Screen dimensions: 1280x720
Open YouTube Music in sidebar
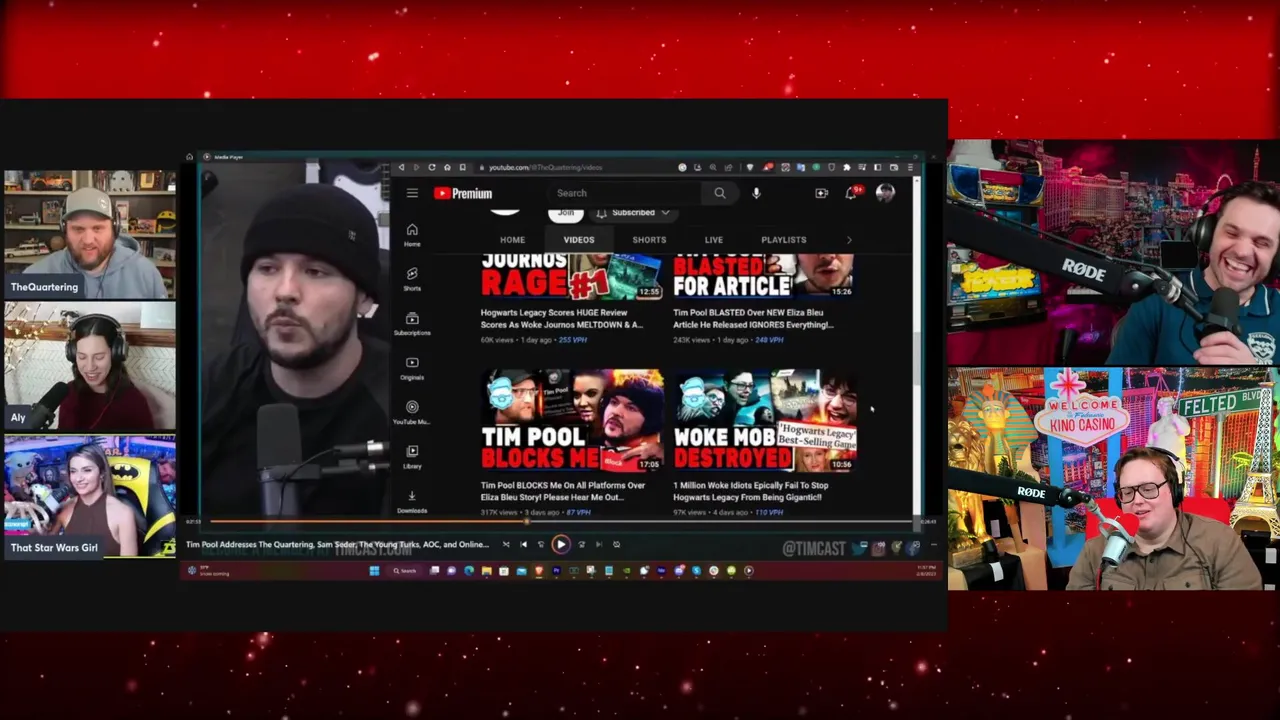(x=412, y=412)
